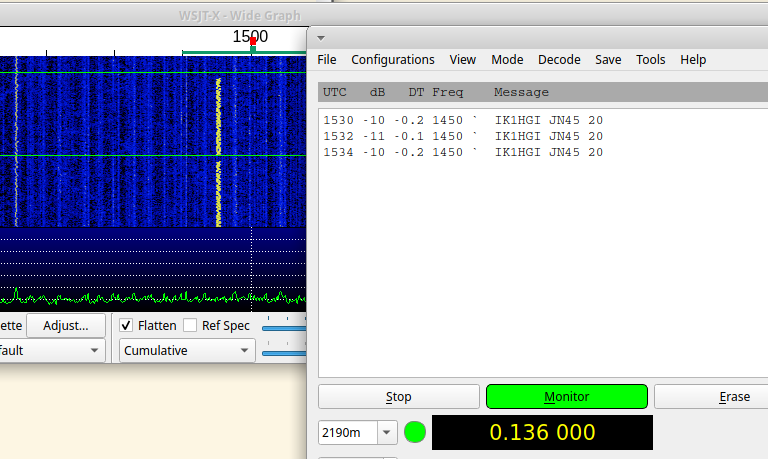
Task: Click the 1530 IK1HGI JN45 20 decode line
Action: click(x=463, y=120)
